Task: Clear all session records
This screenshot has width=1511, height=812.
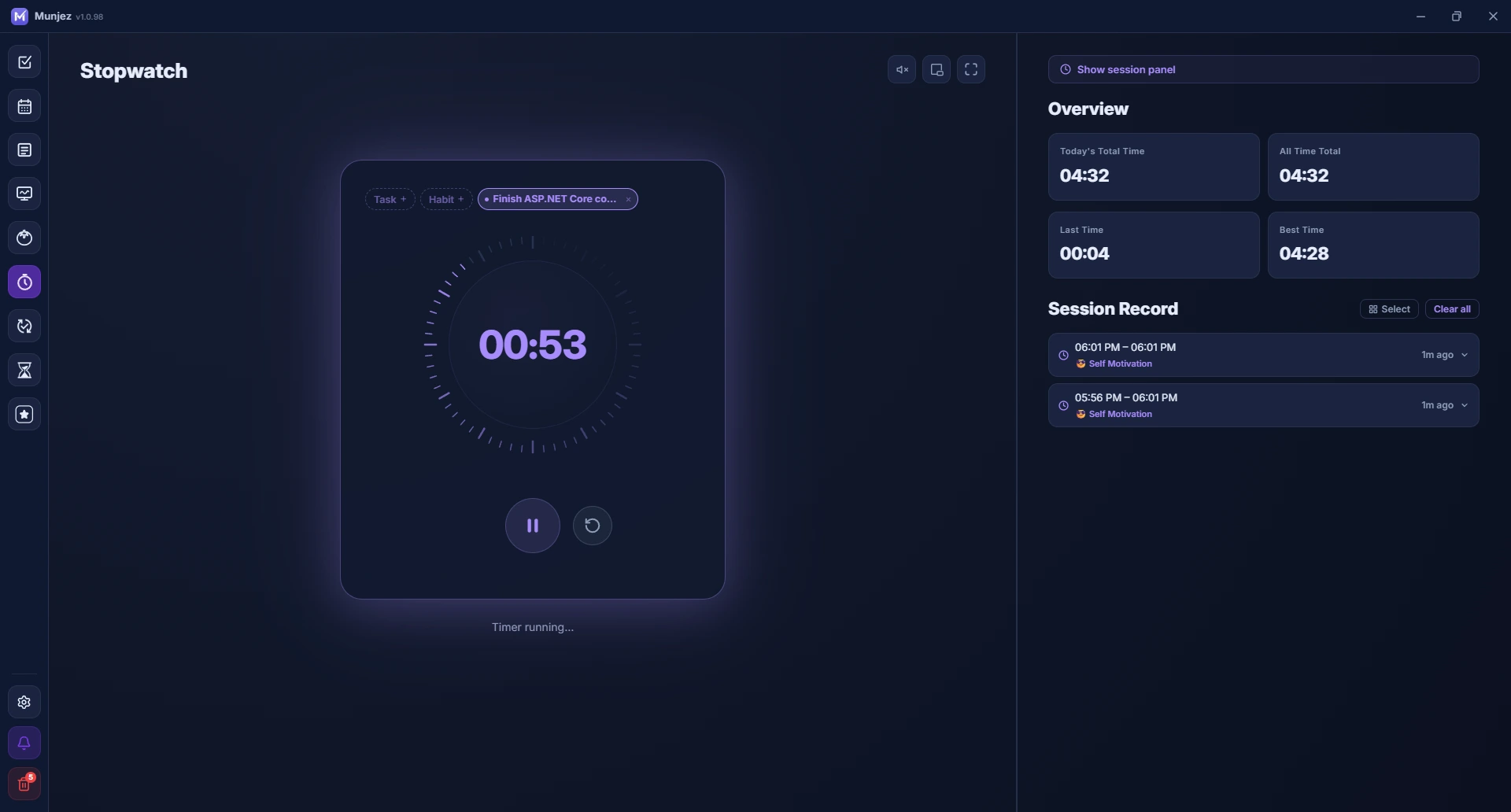Action: tap(1452, 309)
